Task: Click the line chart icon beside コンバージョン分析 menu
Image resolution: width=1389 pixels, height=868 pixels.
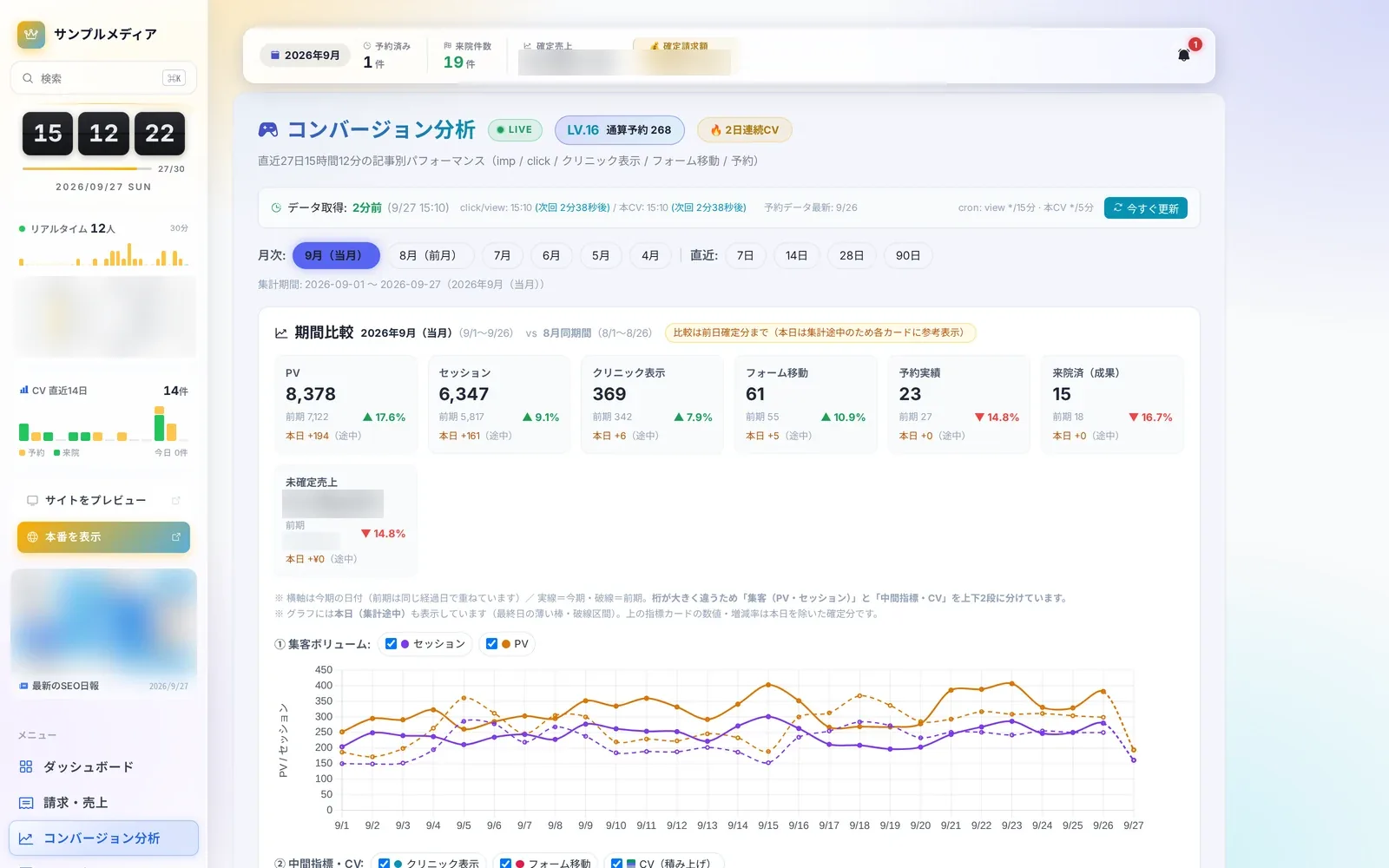Action: [26, 838]
